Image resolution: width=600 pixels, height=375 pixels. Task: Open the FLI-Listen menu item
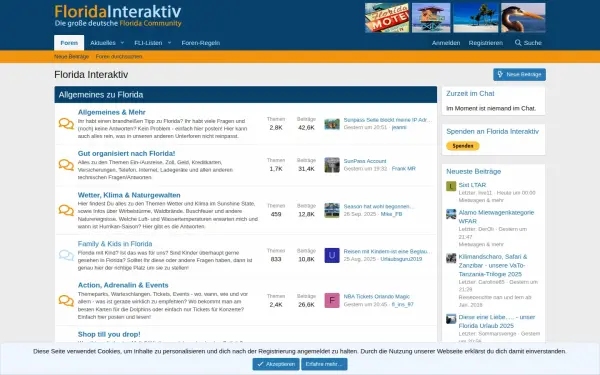click(148, 43)
